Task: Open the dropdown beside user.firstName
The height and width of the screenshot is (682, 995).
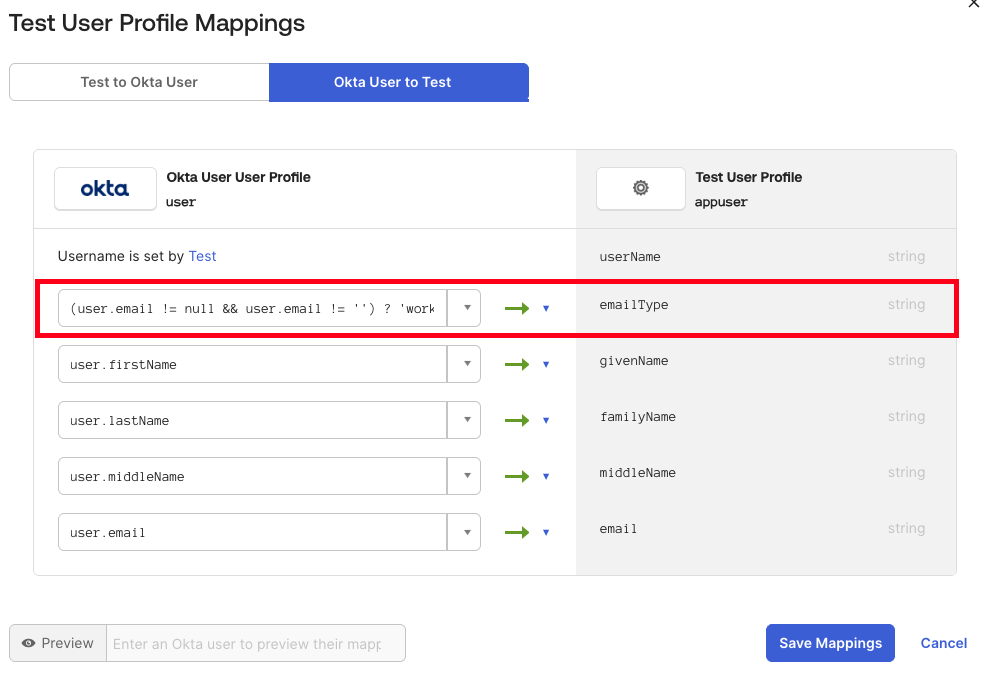Action: [464, 364]
